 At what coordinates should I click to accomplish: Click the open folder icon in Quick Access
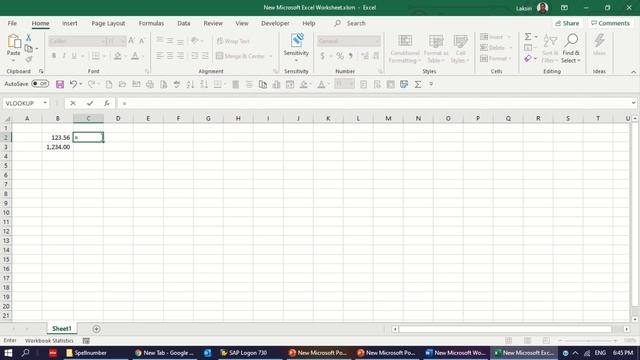click(122, 84)
